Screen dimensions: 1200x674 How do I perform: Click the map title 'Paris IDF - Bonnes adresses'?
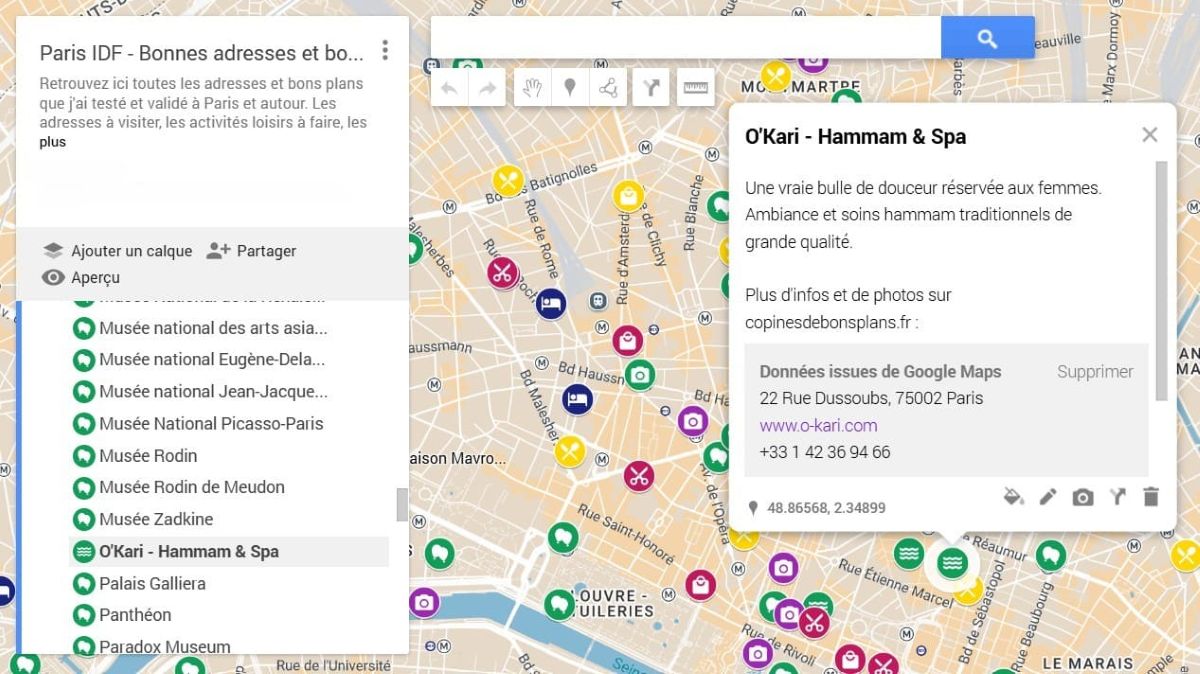[x=202, y=53]
